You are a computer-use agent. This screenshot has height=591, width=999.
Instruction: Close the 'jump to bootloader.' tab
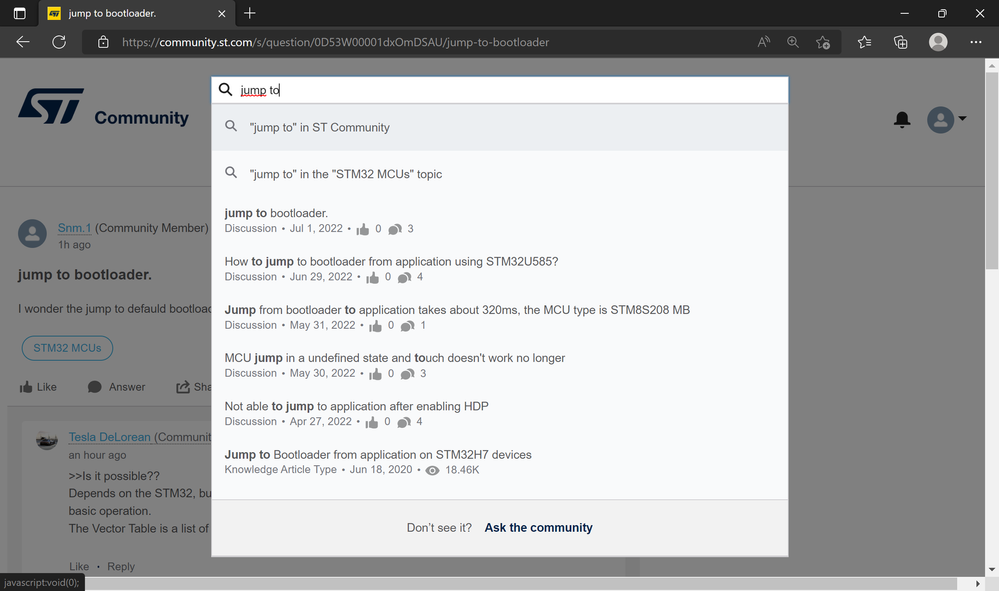coord(222,13)
